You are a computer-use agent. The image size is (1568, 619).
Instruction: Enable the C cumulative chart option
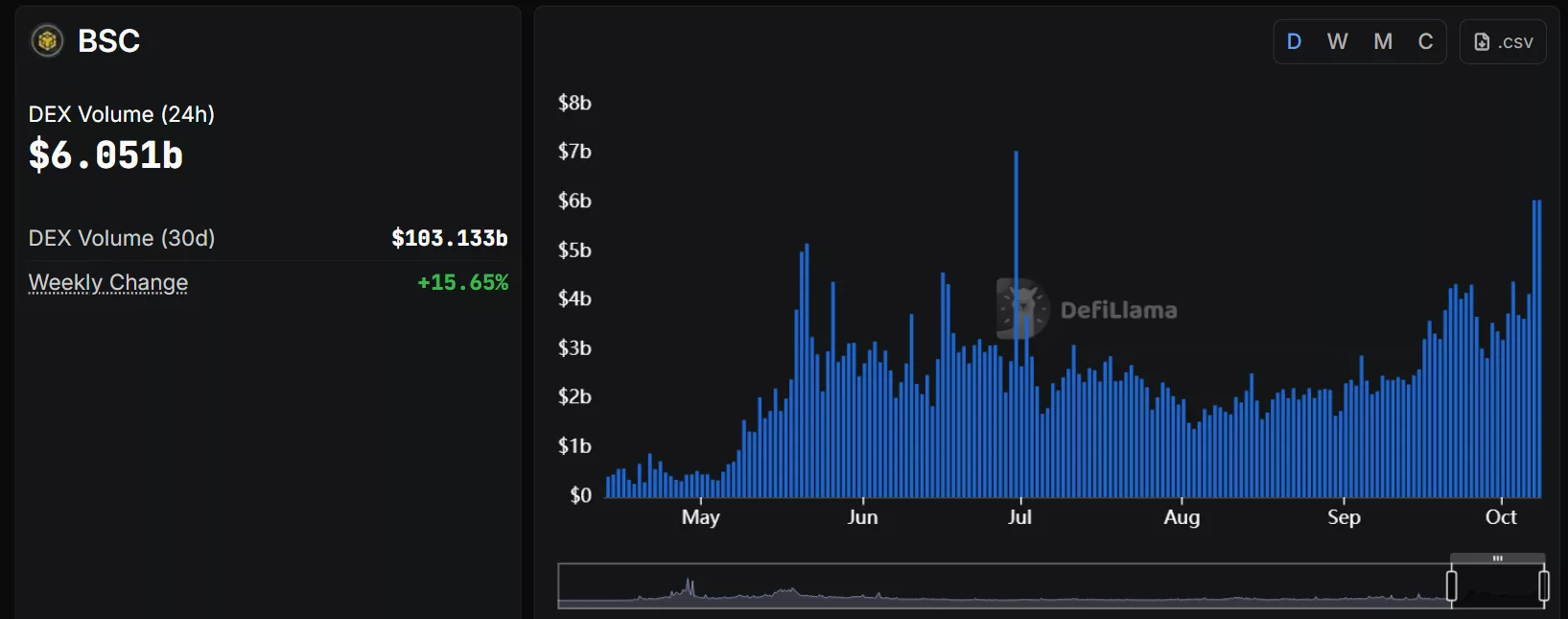[1425, 42]
